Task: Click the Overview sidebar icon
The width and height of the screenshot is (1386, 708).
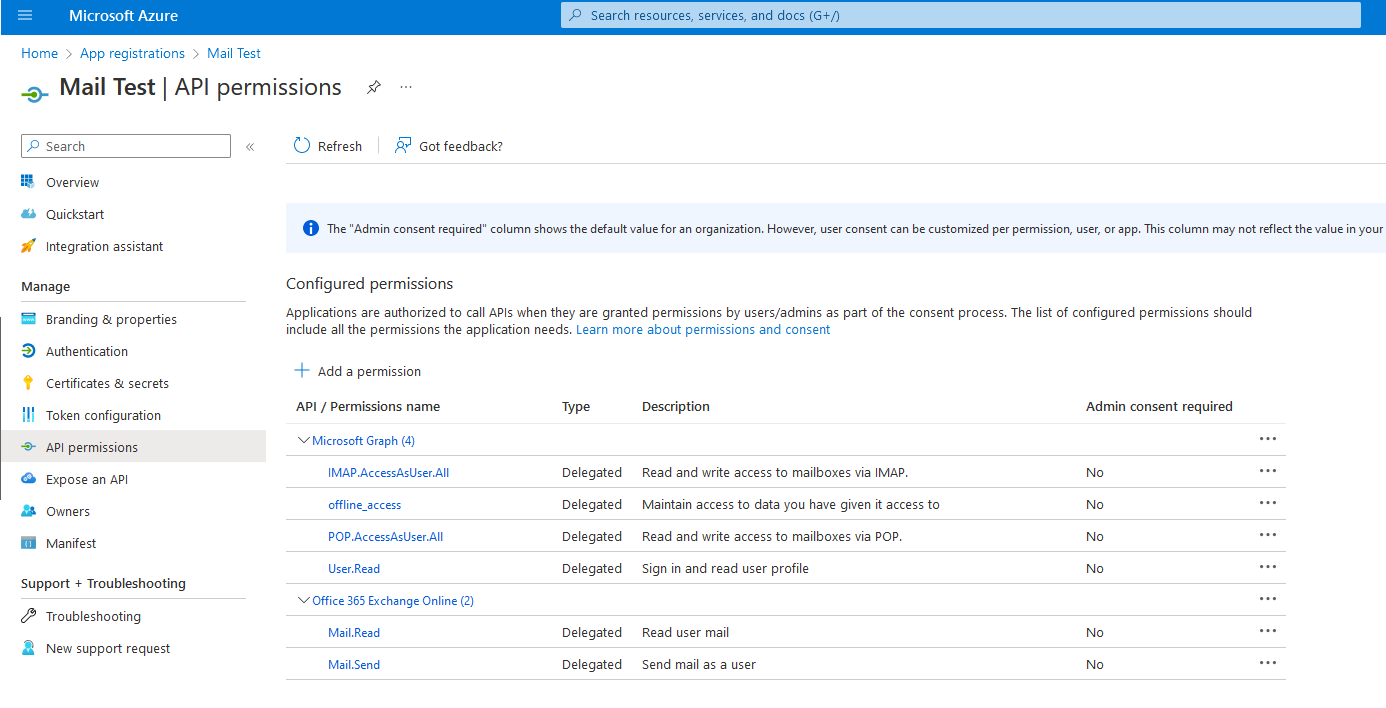Action: (x=28, y=182)
